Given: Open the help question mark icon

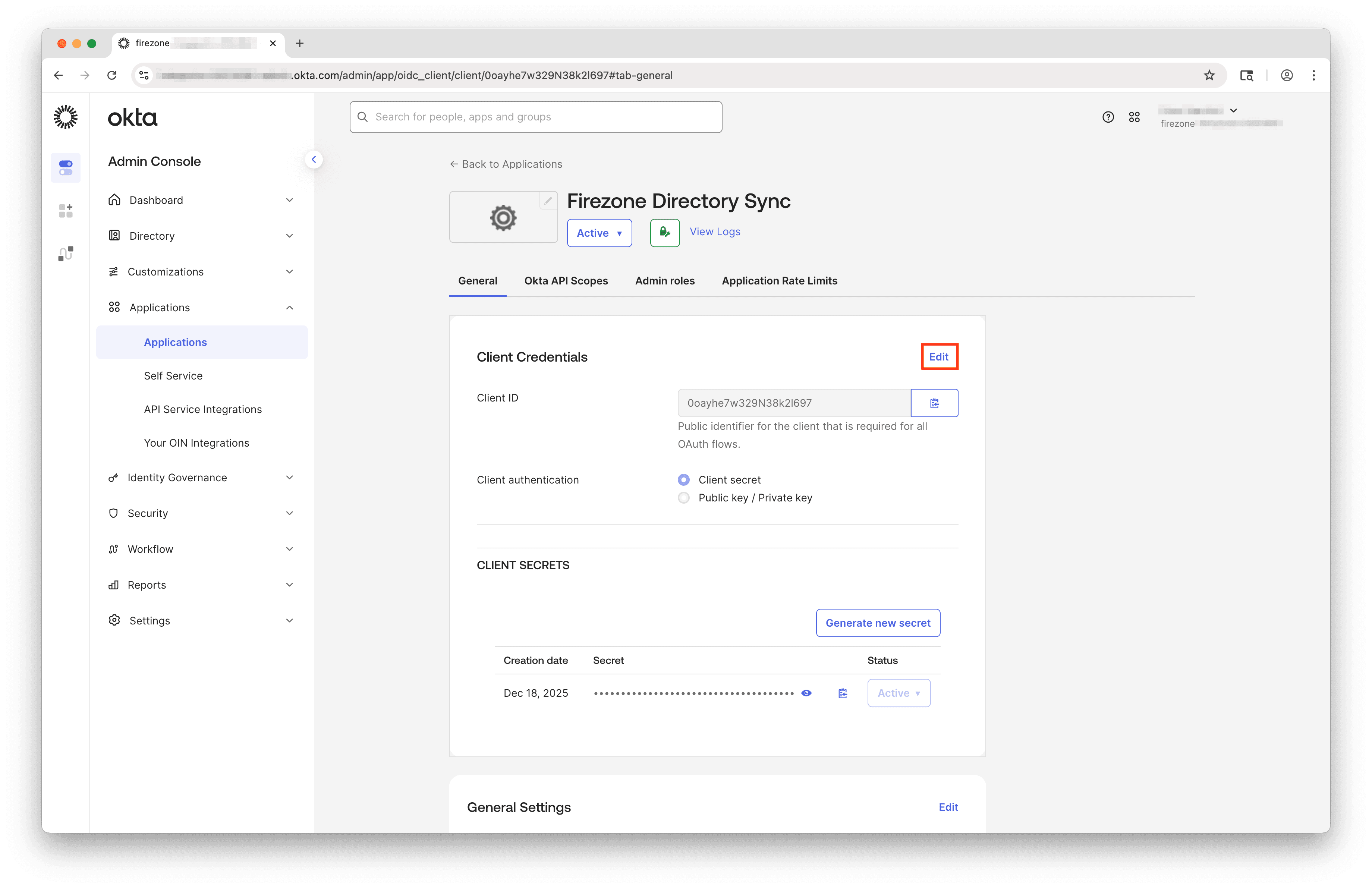Looking at the screenshot, I should point(1108,116).
